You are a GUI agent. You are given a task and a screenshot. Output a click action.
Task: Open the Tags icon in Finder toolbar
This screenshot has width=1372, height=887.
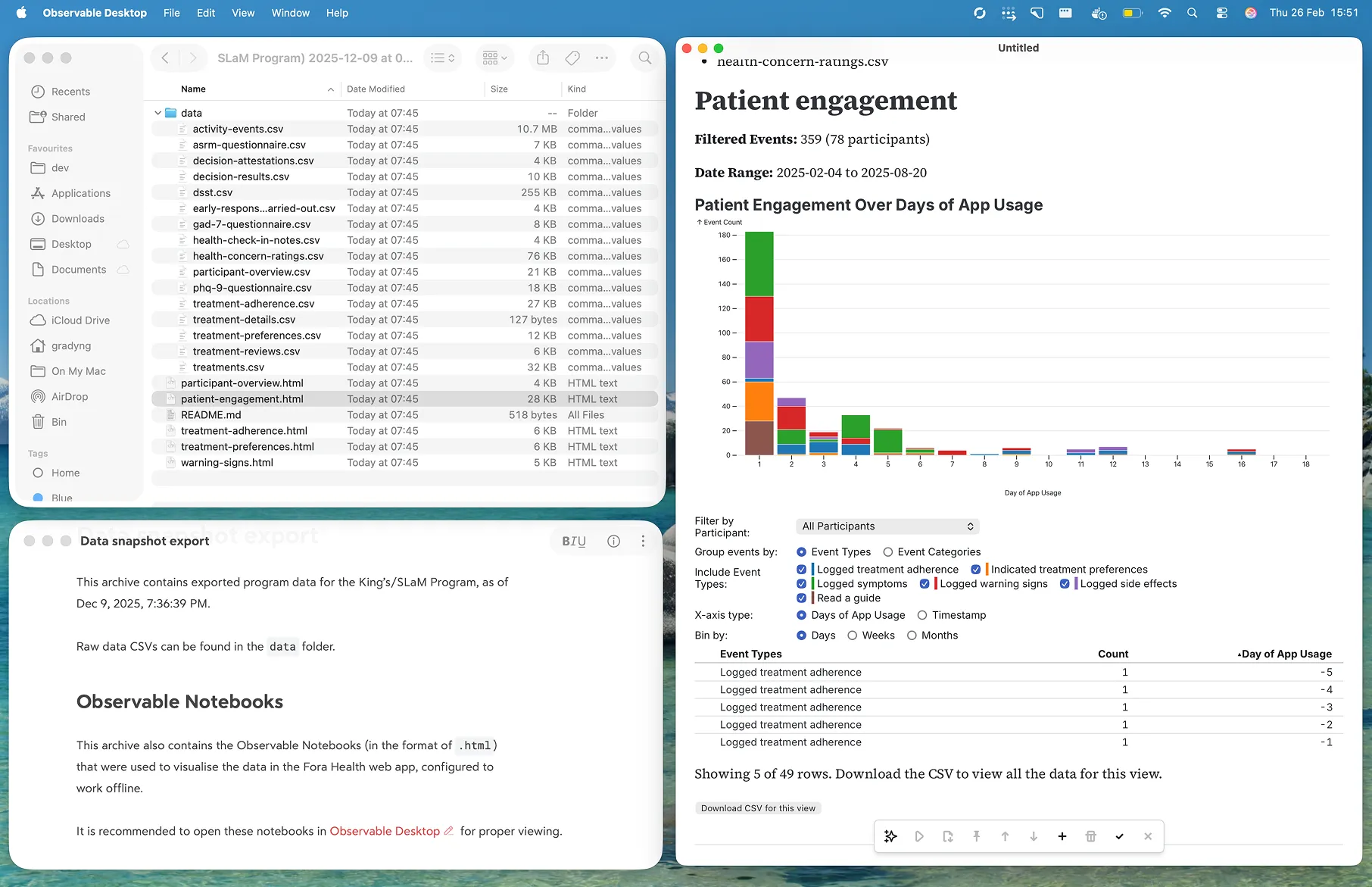pyautogui.click(x=572, y=58)
